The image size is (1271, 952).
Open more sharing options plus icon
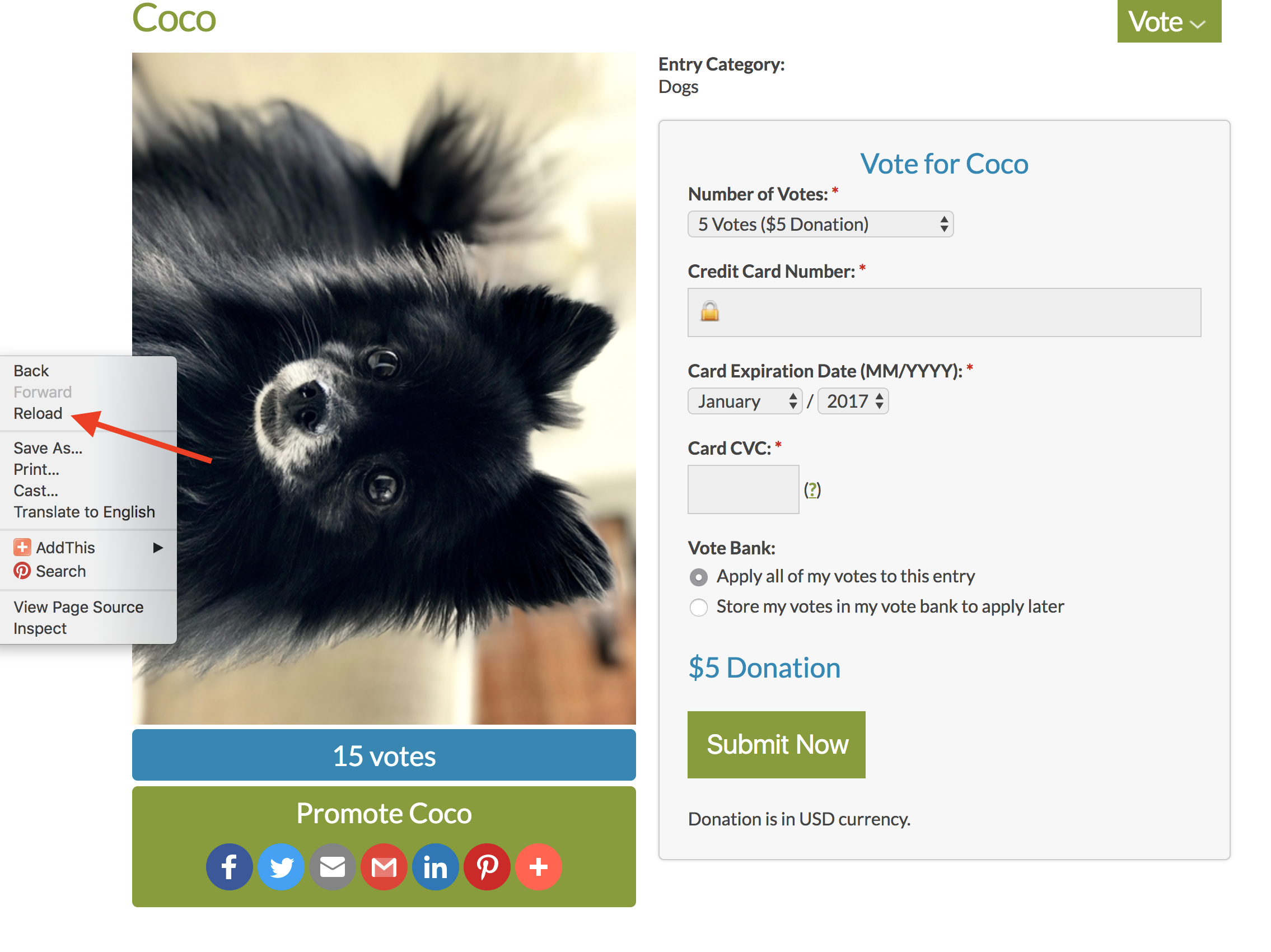(x=539, y=866)
